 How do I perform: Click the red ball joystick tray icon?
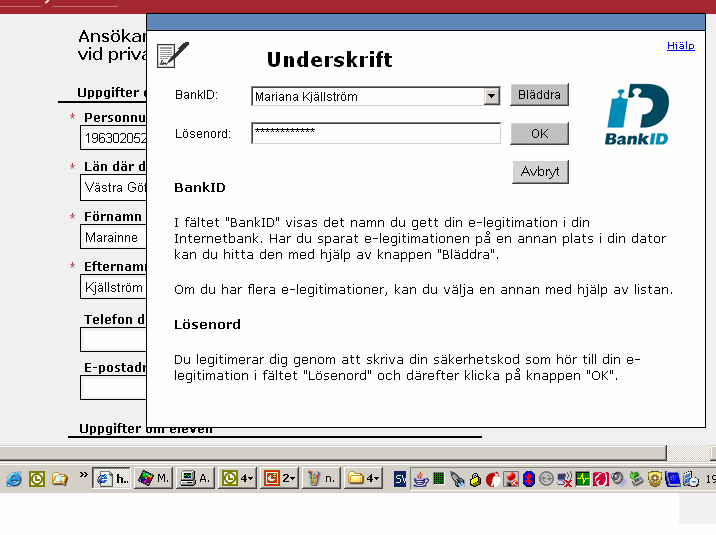[x=511, y=479]
